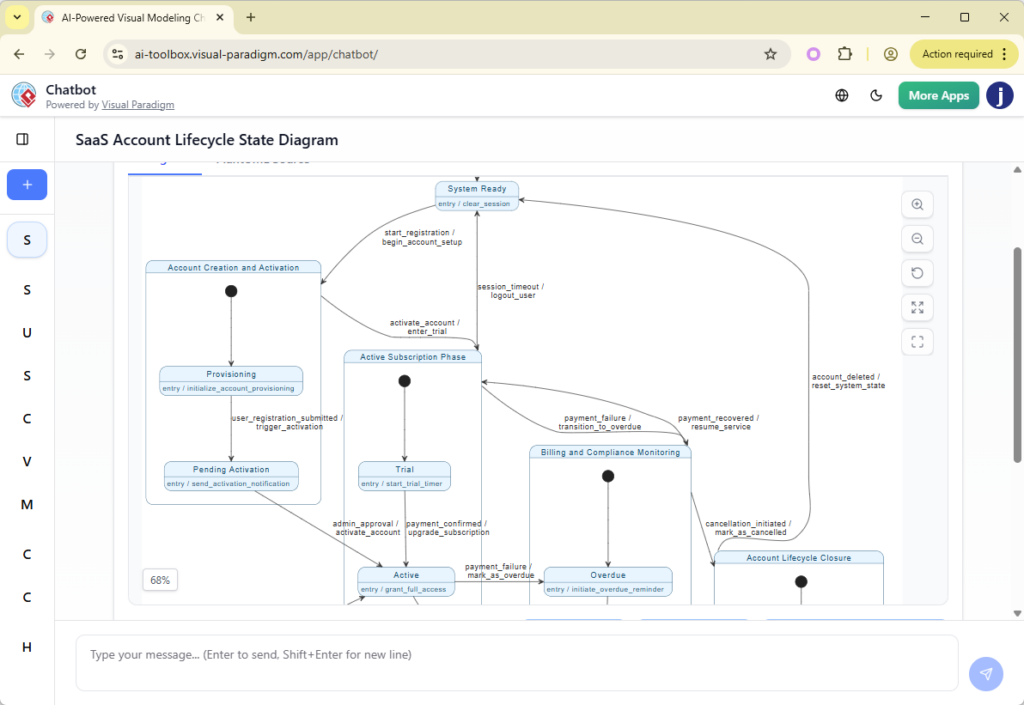1024x705 pixels.
Task: Fit the diagram to the window
Action: pyautogui.click(x=917, y=307)
